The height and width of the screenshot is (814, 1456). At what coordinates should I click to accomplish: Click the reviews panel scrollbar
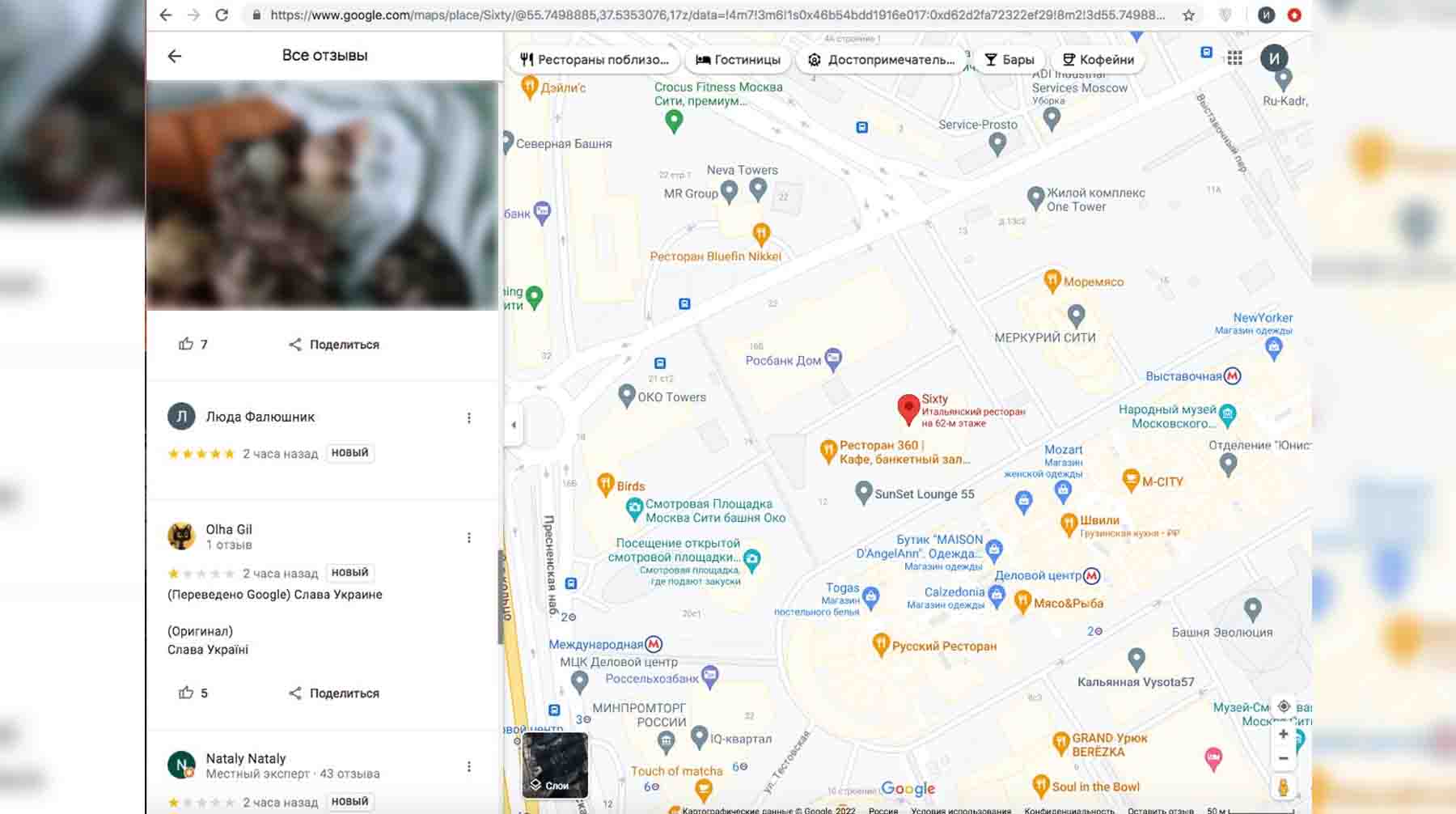pyautogui.click(x=501, y=597)
